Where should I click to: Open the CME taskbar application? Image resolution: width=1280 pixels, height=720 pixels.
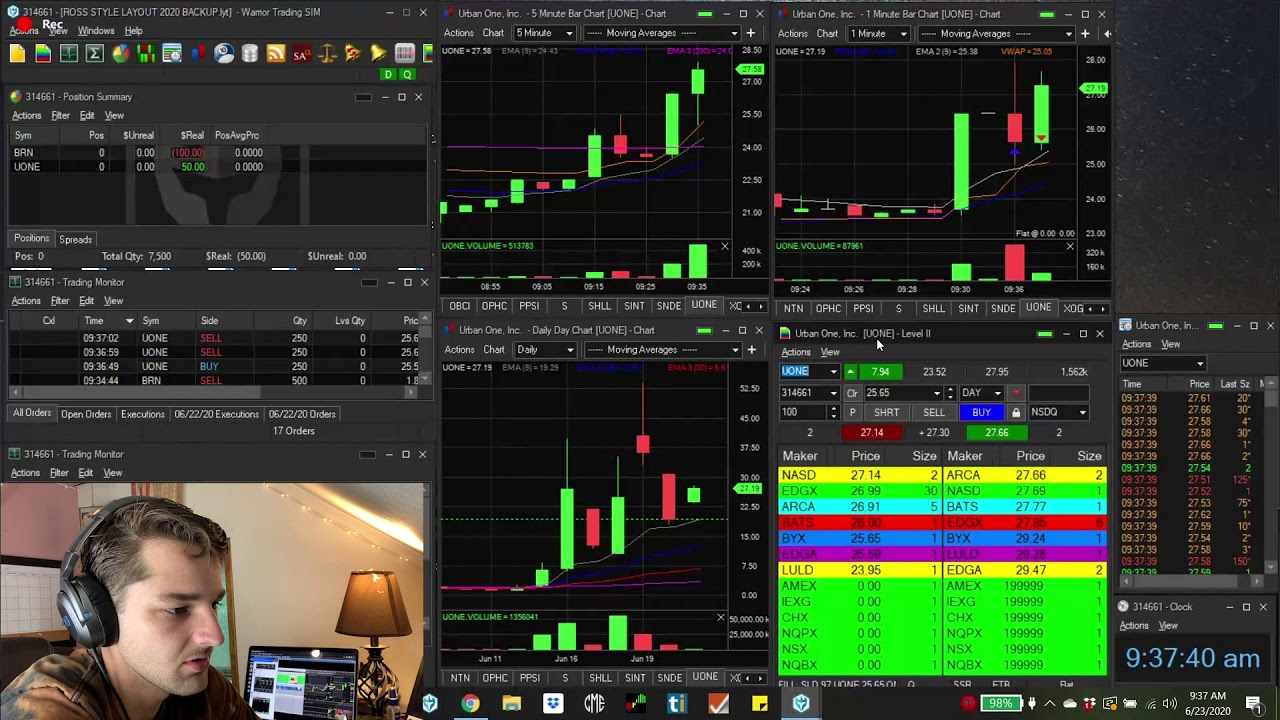(594, 704)
